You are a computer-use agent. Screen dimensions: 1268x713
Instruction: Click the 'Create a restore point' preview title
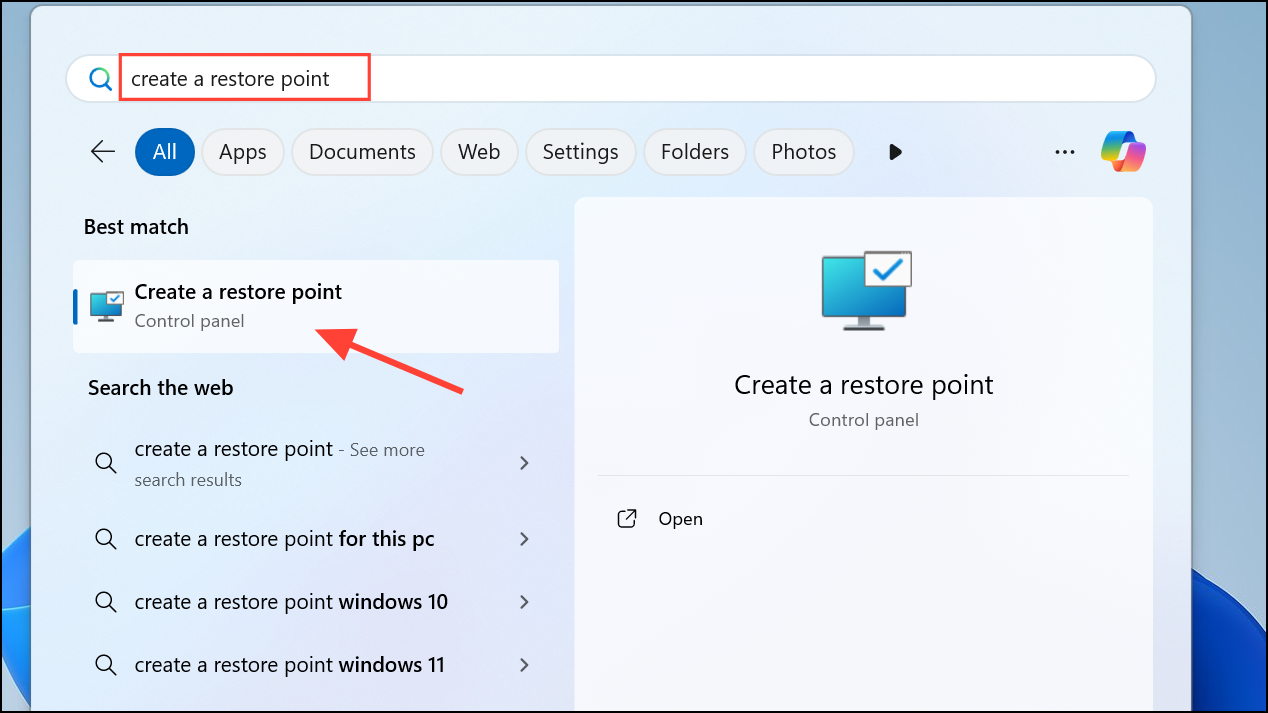(864, 385)
